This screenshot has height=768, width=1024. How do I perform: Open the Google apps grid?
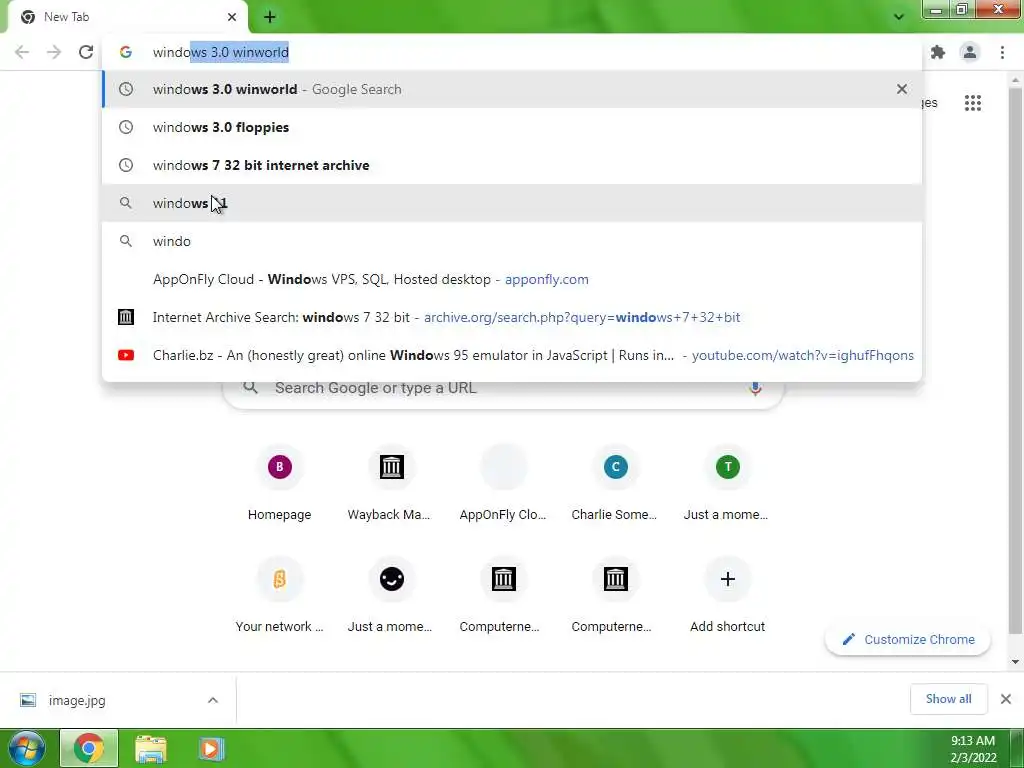(x=972, y=103)
